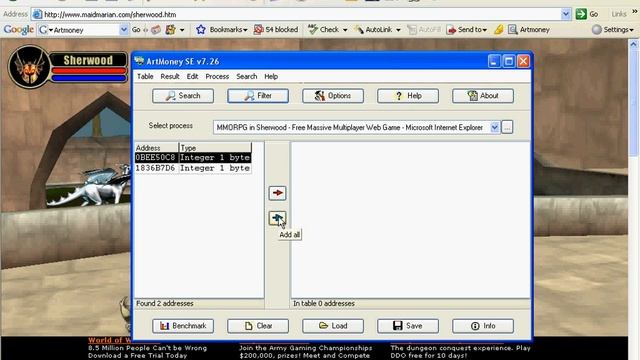The image size is (640, 360).
Task: Open the Result menu
Action: click(x=170, y=76)
